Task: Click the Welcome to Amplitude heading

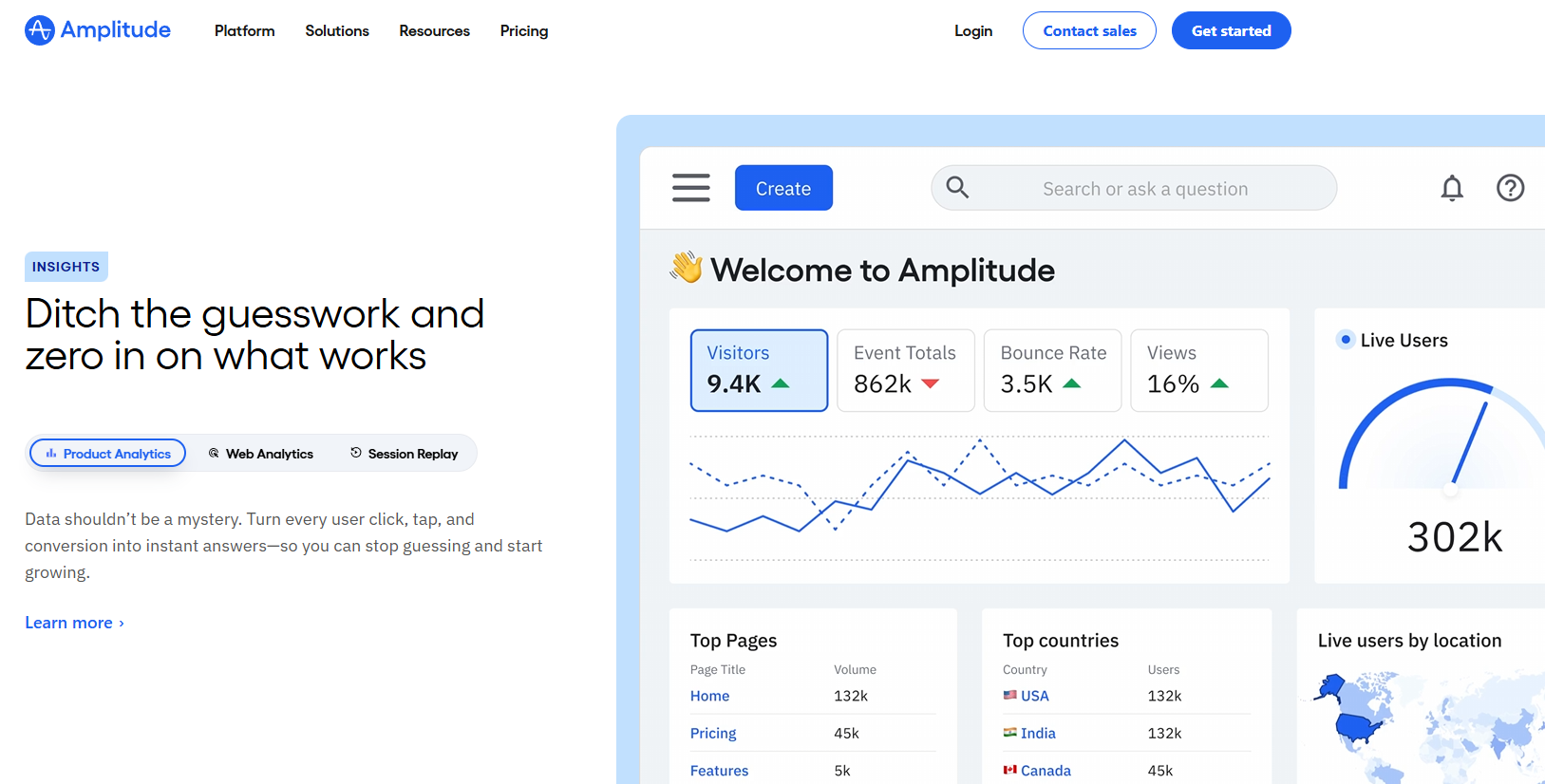Action: tap(882, 271)
